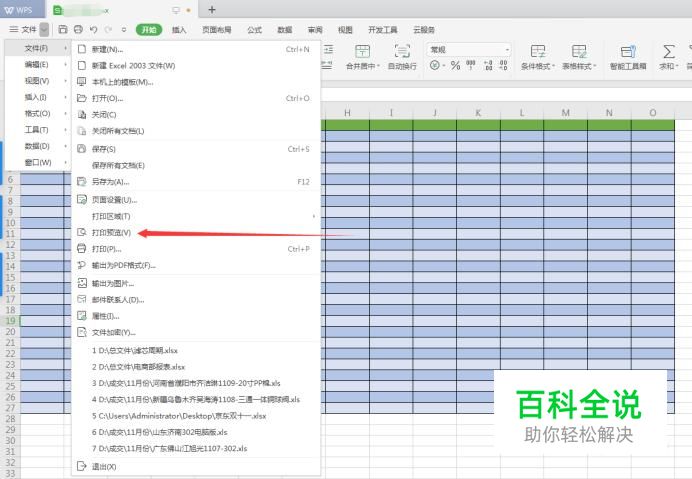The width and height of the screenshot is (692, 479).
Task: Click the undo arrow icon
Action: [x=93, y=30]
